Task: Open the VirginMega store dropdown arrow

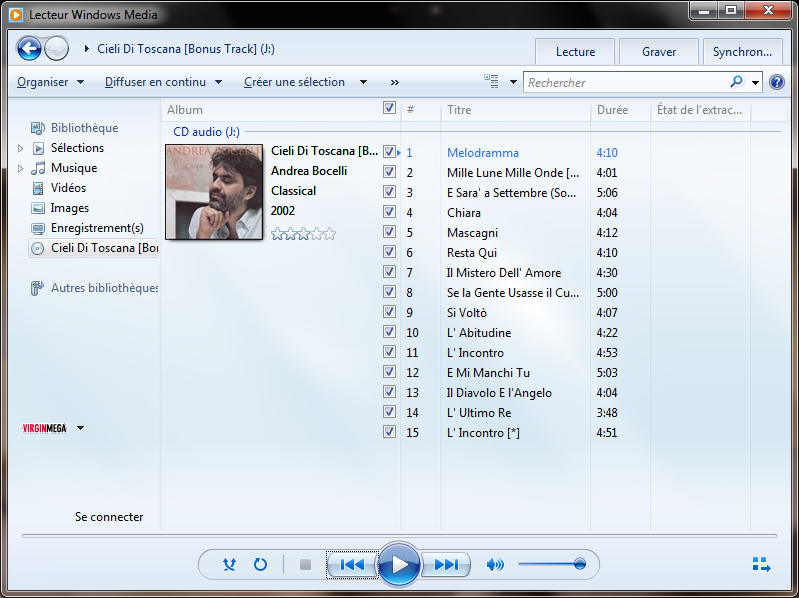Action: pyautogui.click(x=81, y=428)
